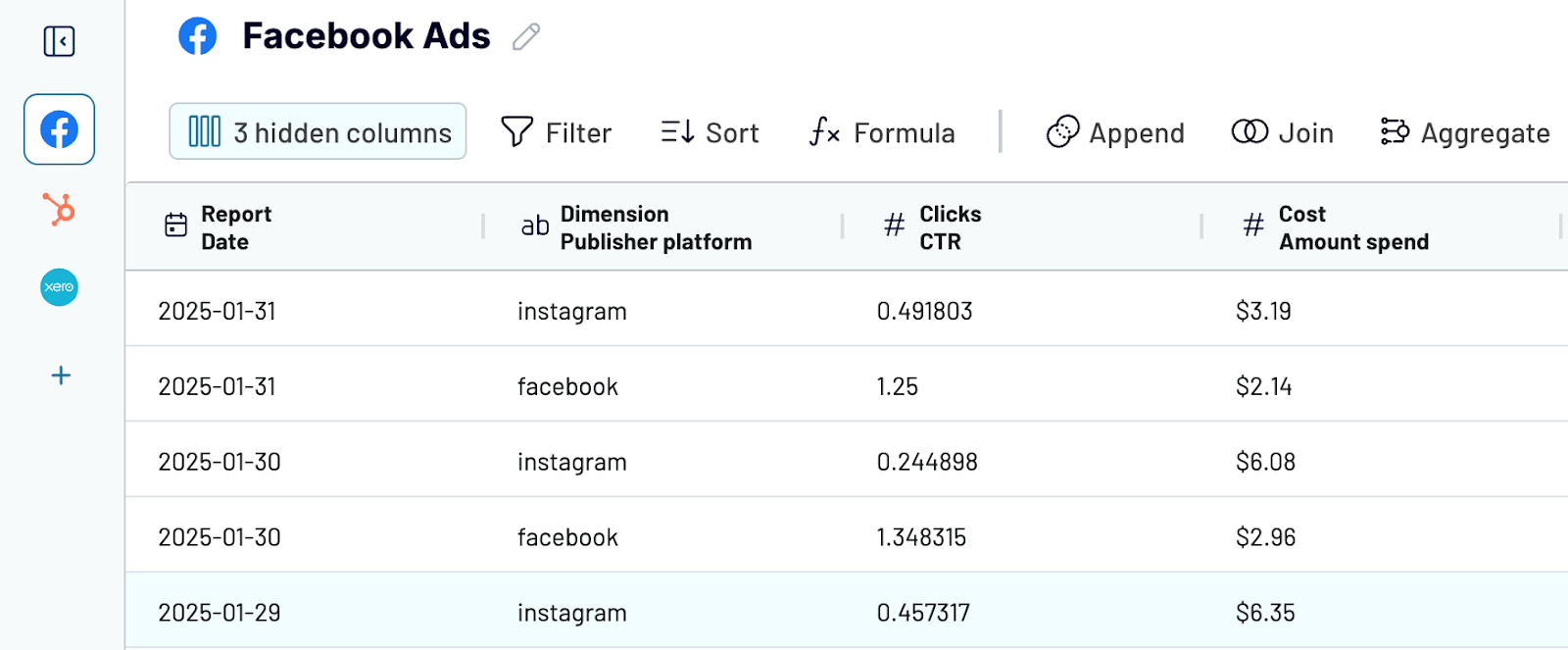This screenshot has height=650, width=1568.
Task: Reveal the 3 hidden columns
Action: pyautogui.click(x=317, y=131)
